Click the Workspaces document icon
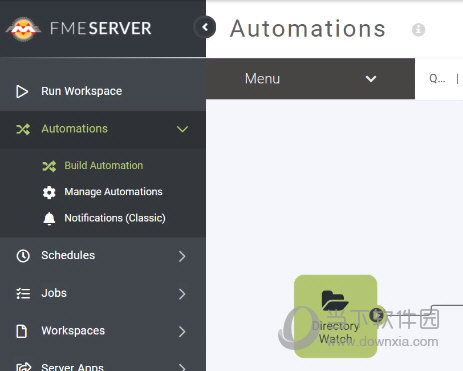The width and height of the screenshot is (463, 371). coord(22,331)
